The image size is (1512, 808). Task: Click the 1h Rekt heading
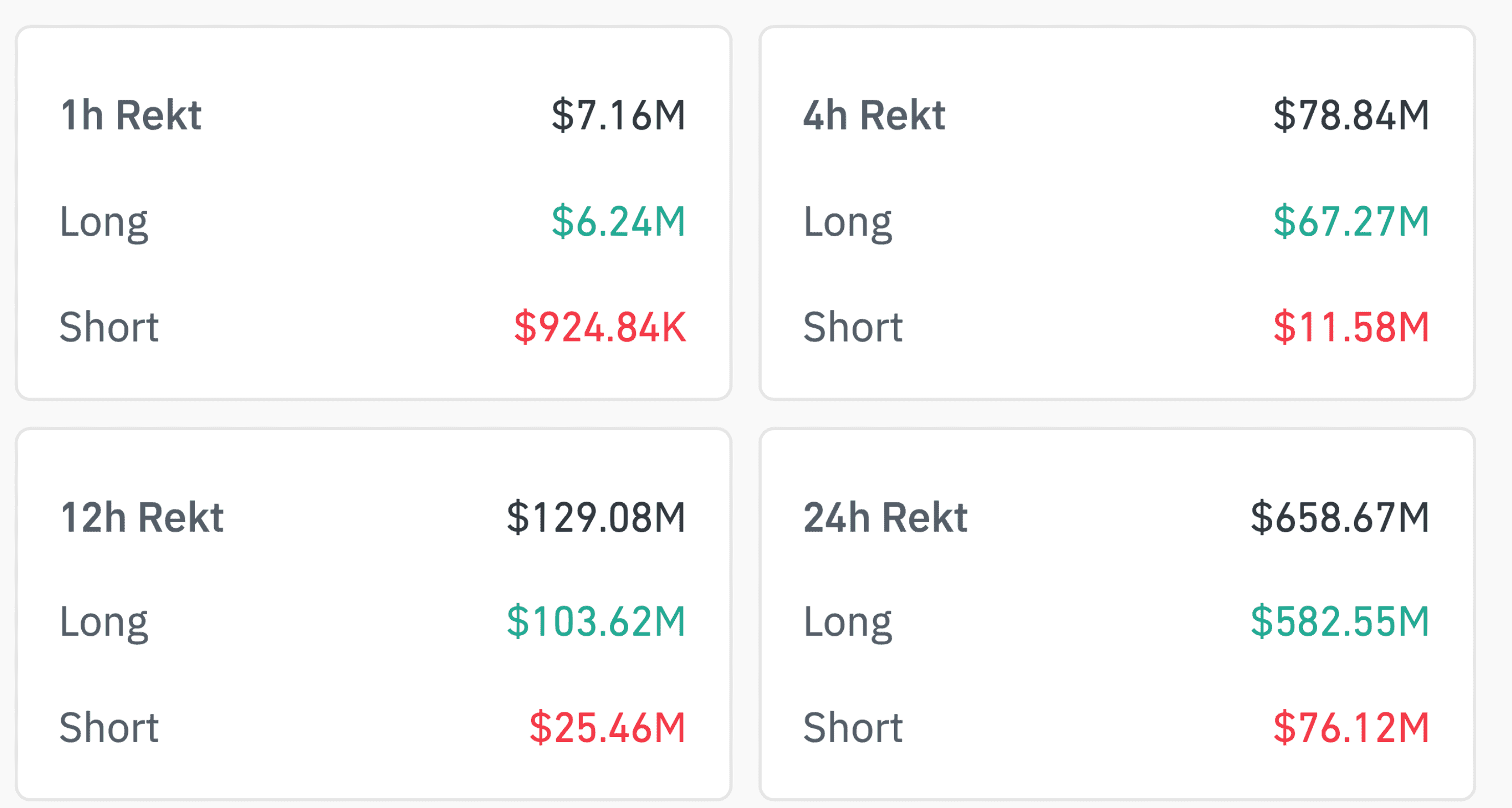[x=131, y=115]
